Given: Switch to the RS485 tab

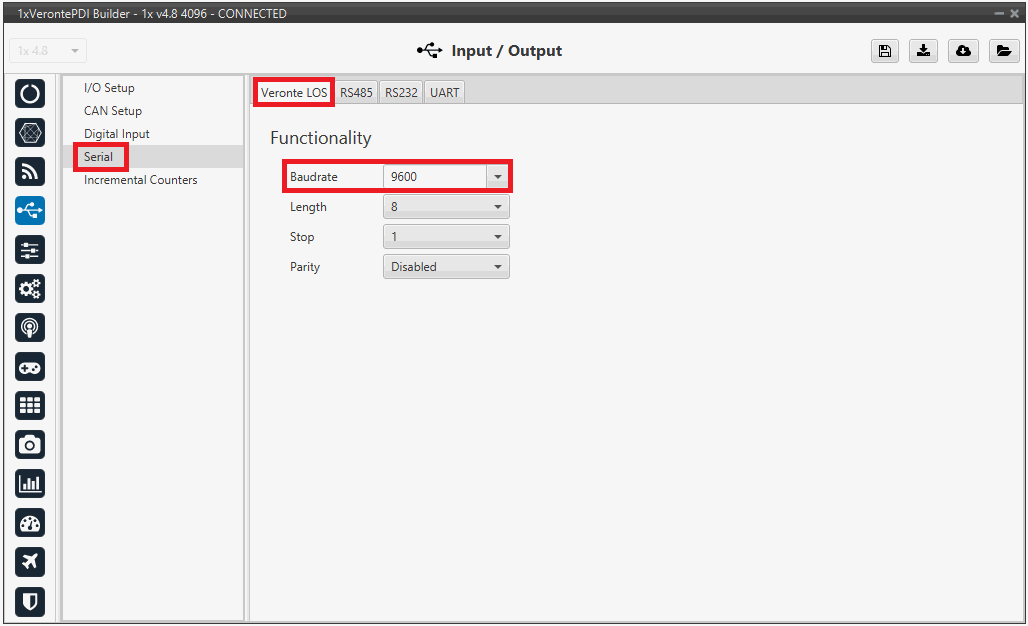Looking at the screenshot, I should (356, 92).
